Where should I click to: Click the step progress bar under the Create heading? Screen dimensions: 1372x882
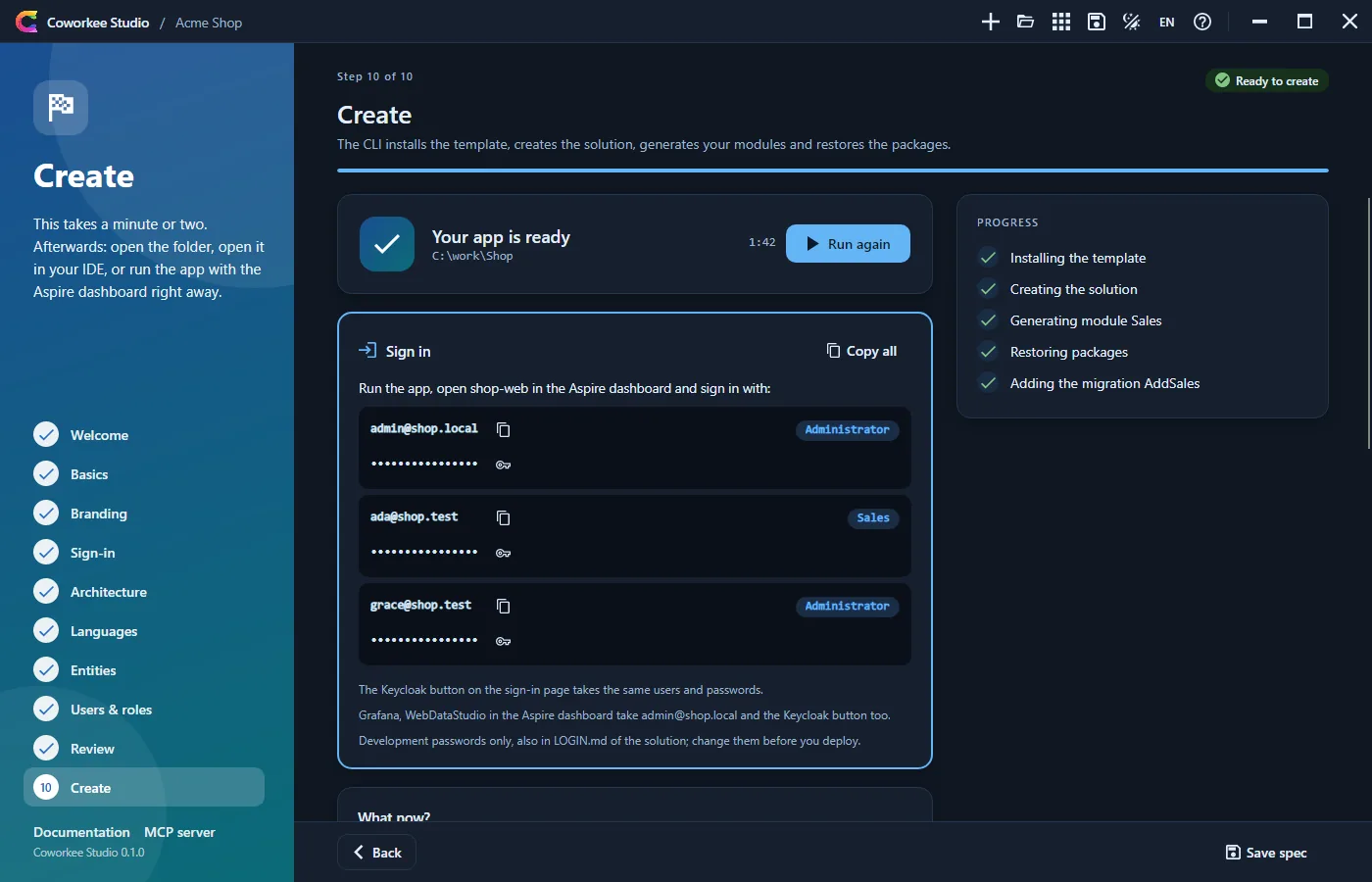[x=833, y=171]
